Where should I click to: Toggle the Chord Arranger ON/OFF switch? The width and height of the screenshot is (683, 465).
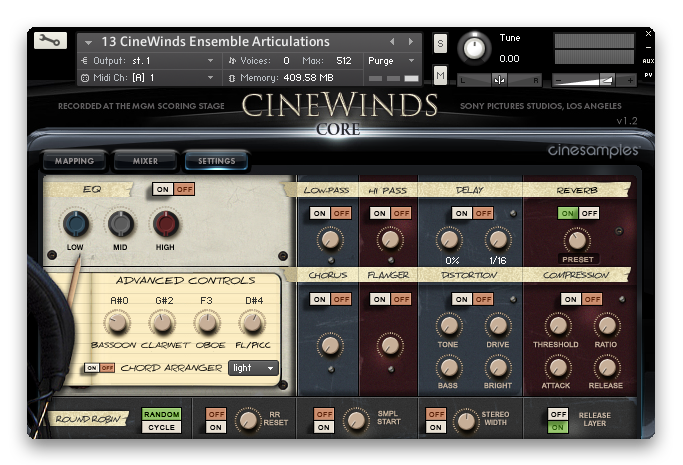pos(100,368)
